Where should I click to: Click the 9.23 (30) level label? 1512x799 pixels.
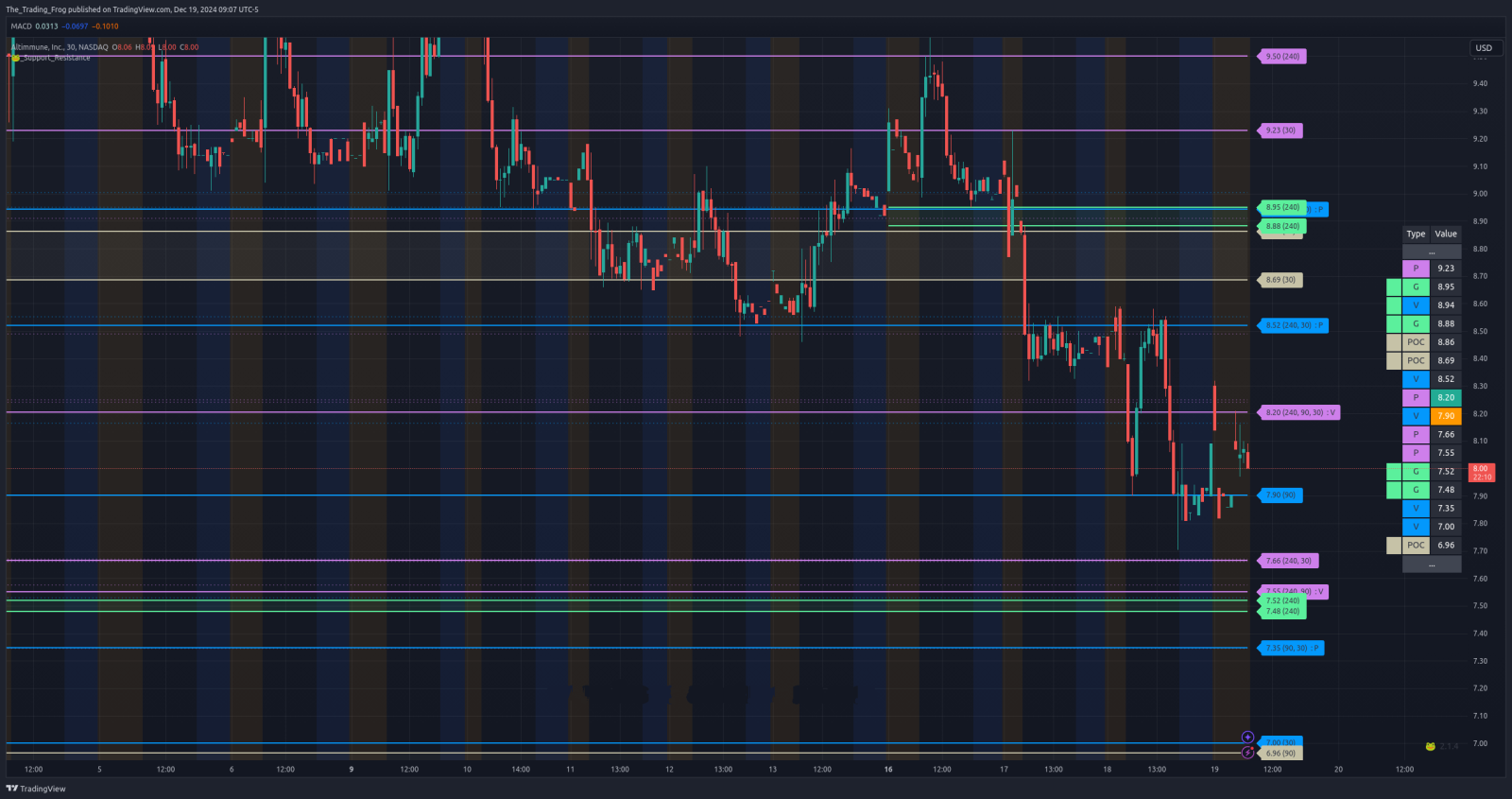[x=1280, y=130]
